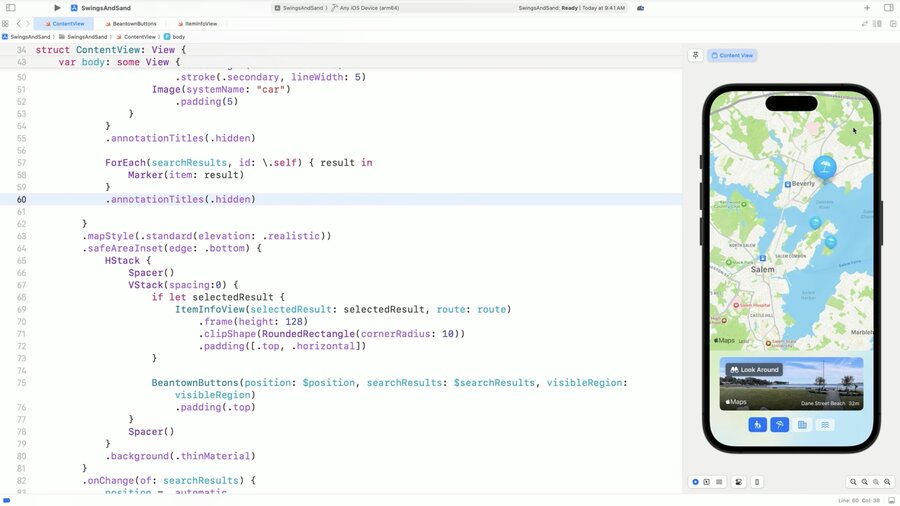Enable code review changes arrows icon
This screenshot has height=506, width=900.
[x=864, y=24]
